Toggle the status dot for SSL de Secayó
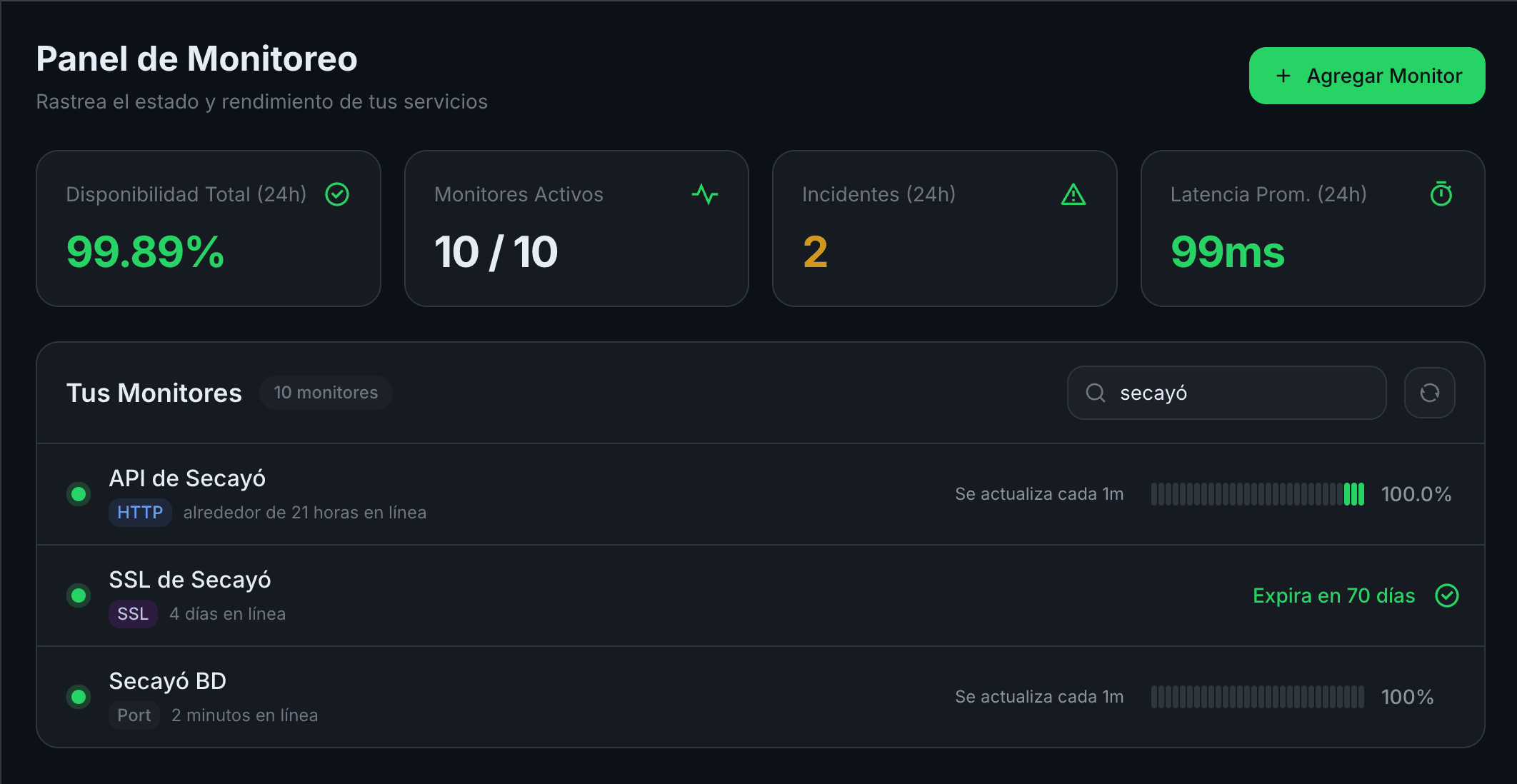Screen dimensions: 1517x784 [x=79, y=595]
